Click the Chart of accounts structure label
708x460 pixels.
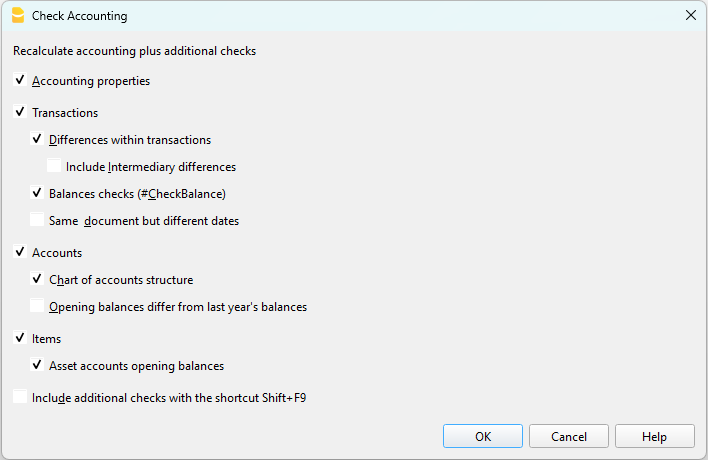[121, 280]
